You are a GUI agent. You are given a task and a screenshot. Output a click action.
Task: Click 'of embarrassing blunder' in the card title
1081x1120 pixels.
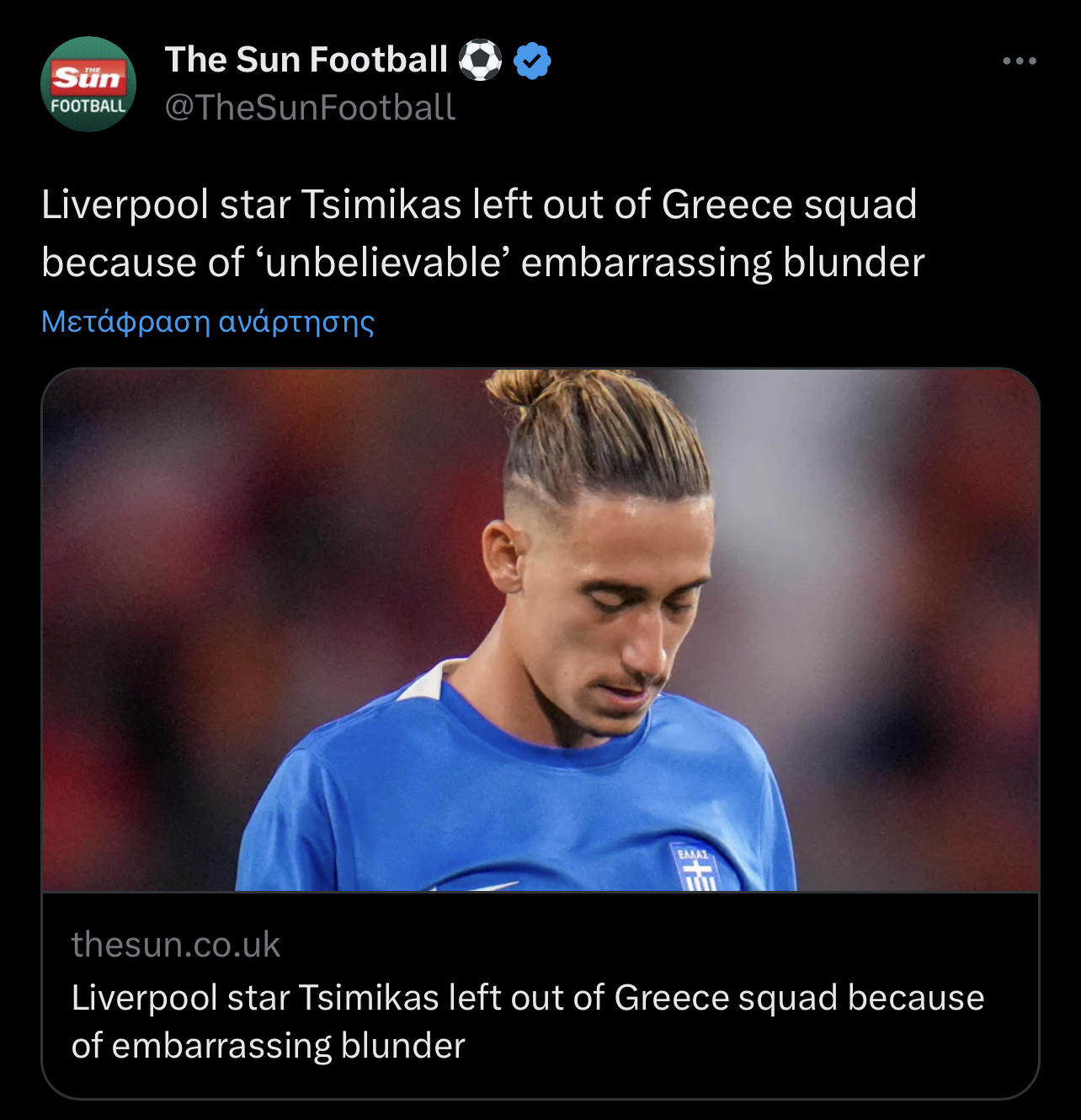point(268,1046)
